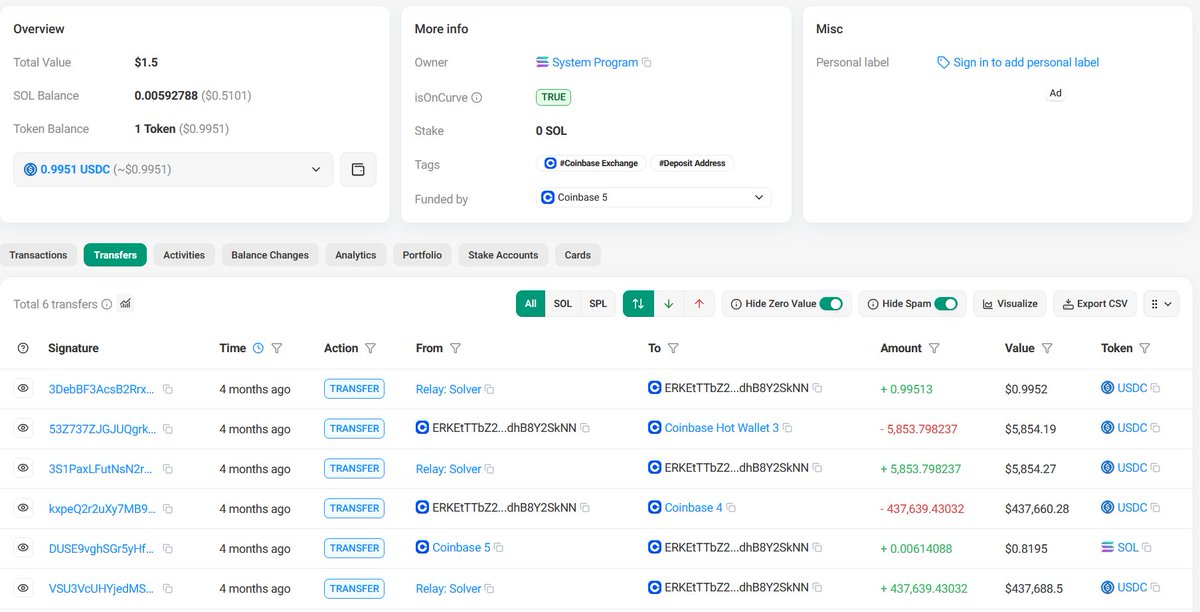Open the Token column filter
1200x612 pixels.
point(1145,348)
